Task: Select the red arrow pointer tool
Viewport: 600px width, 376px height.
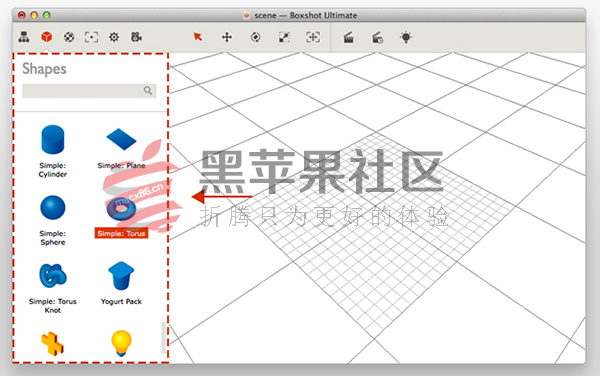Action: click(x=198, y=37)
